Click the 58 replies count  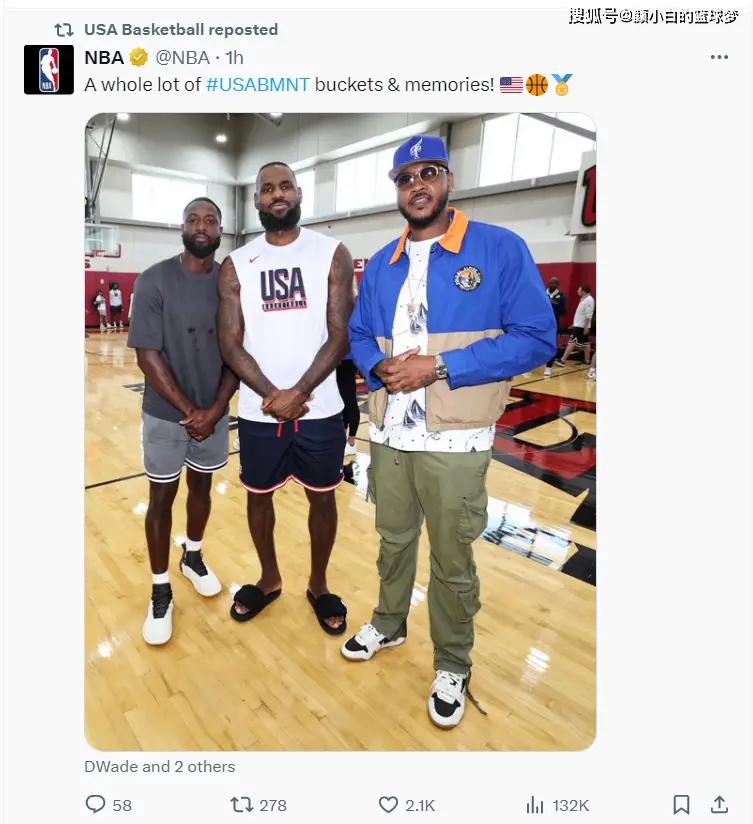[122, 805]
